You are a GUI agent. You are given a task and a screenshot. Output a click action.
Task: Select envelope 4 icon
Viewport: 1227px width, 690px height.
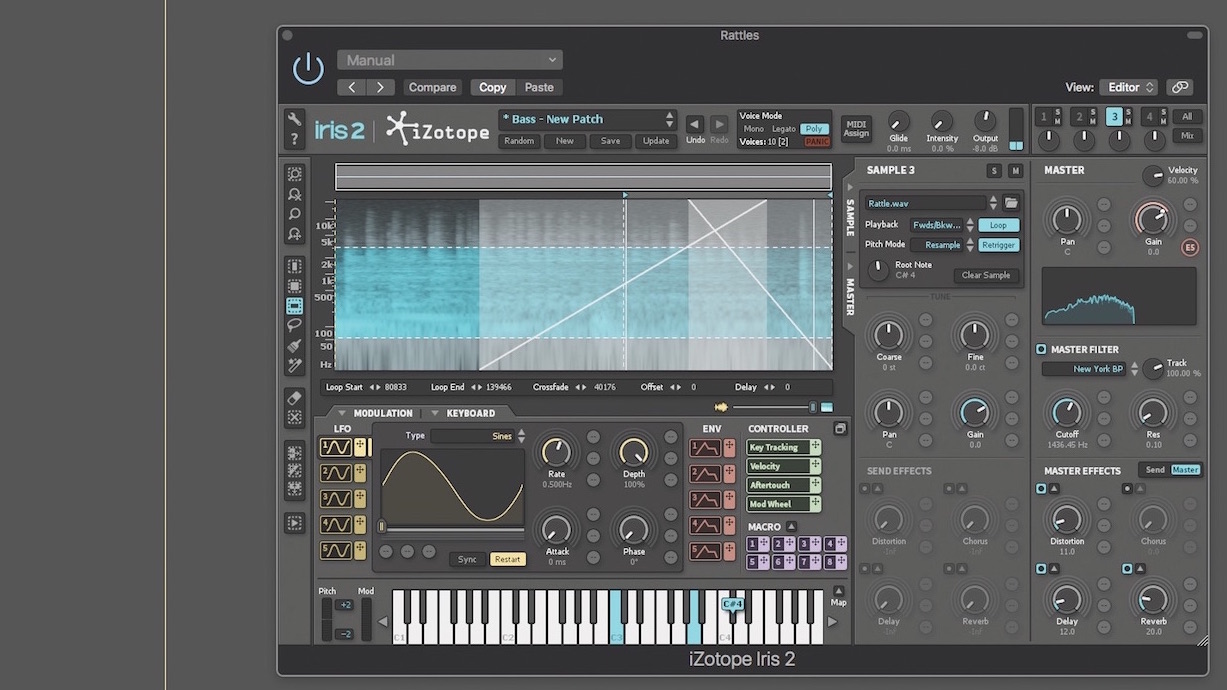tap(705, 525)
